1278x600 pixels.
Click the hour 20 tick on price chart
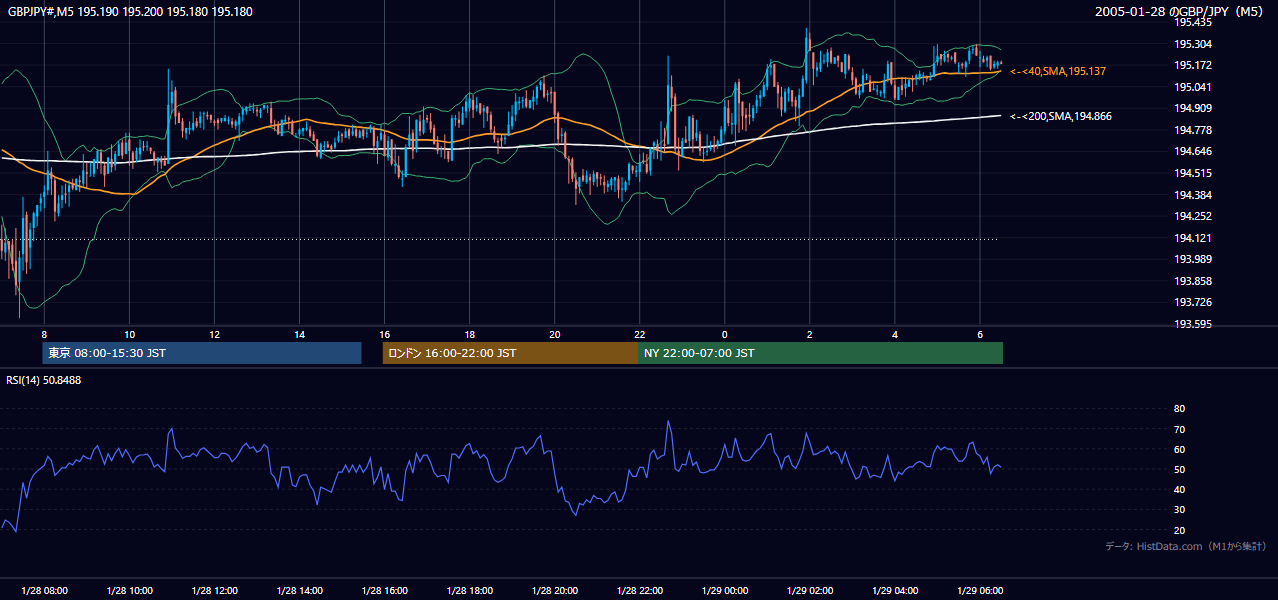pos(555,334)
